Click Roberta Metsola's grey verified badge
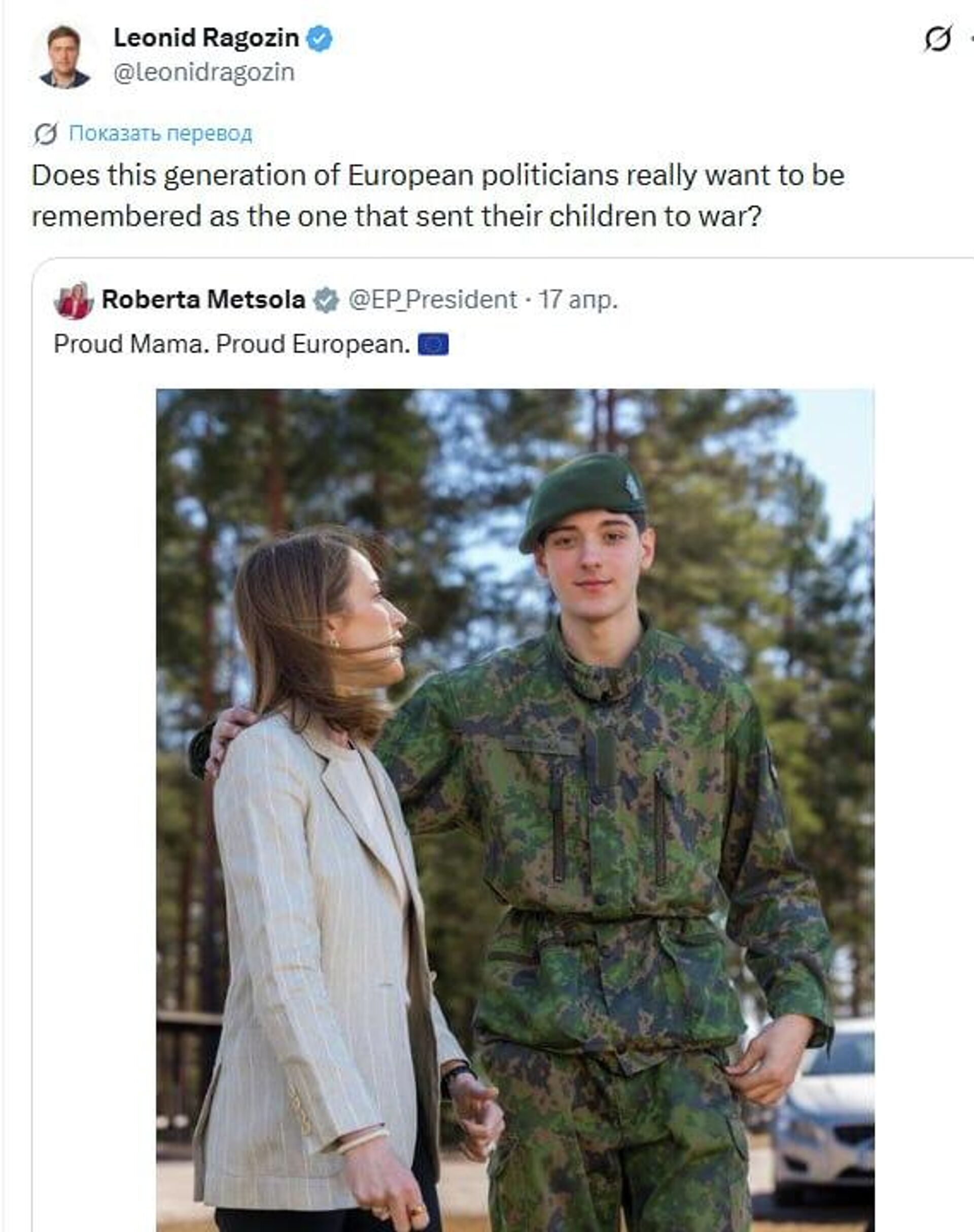The image size is (974, 1232). [x=326, y=300]
